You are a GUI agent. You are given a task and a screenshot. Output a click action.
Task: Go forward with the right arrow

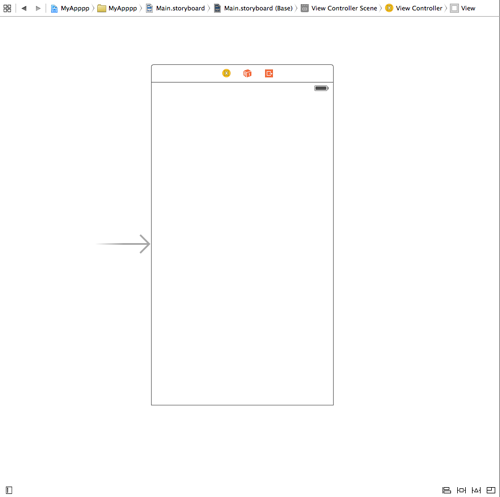38,8
